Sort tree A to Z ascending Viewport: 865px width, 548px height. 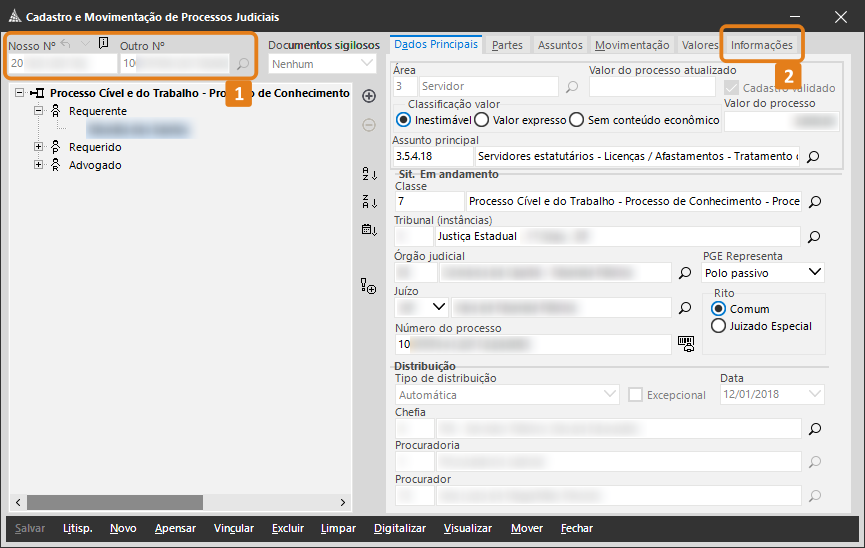pos(368,174)
